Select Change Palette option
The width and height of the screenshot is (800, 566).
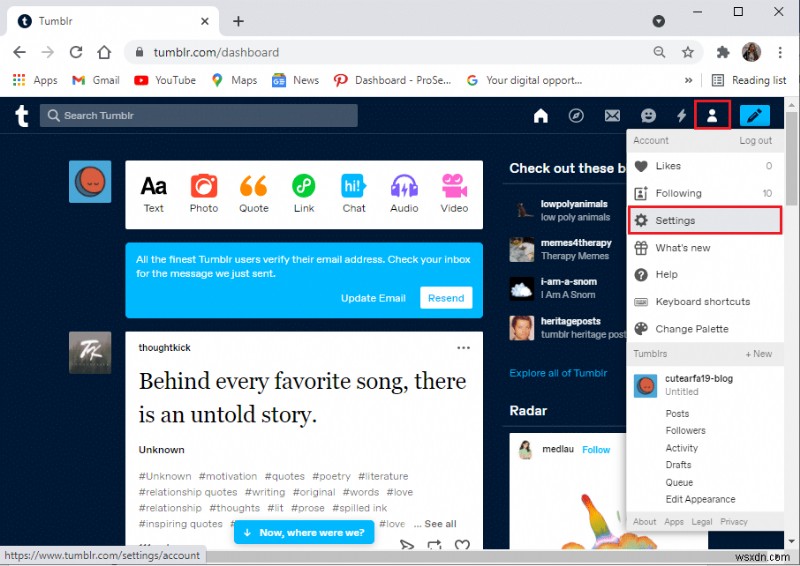(705, 329)
